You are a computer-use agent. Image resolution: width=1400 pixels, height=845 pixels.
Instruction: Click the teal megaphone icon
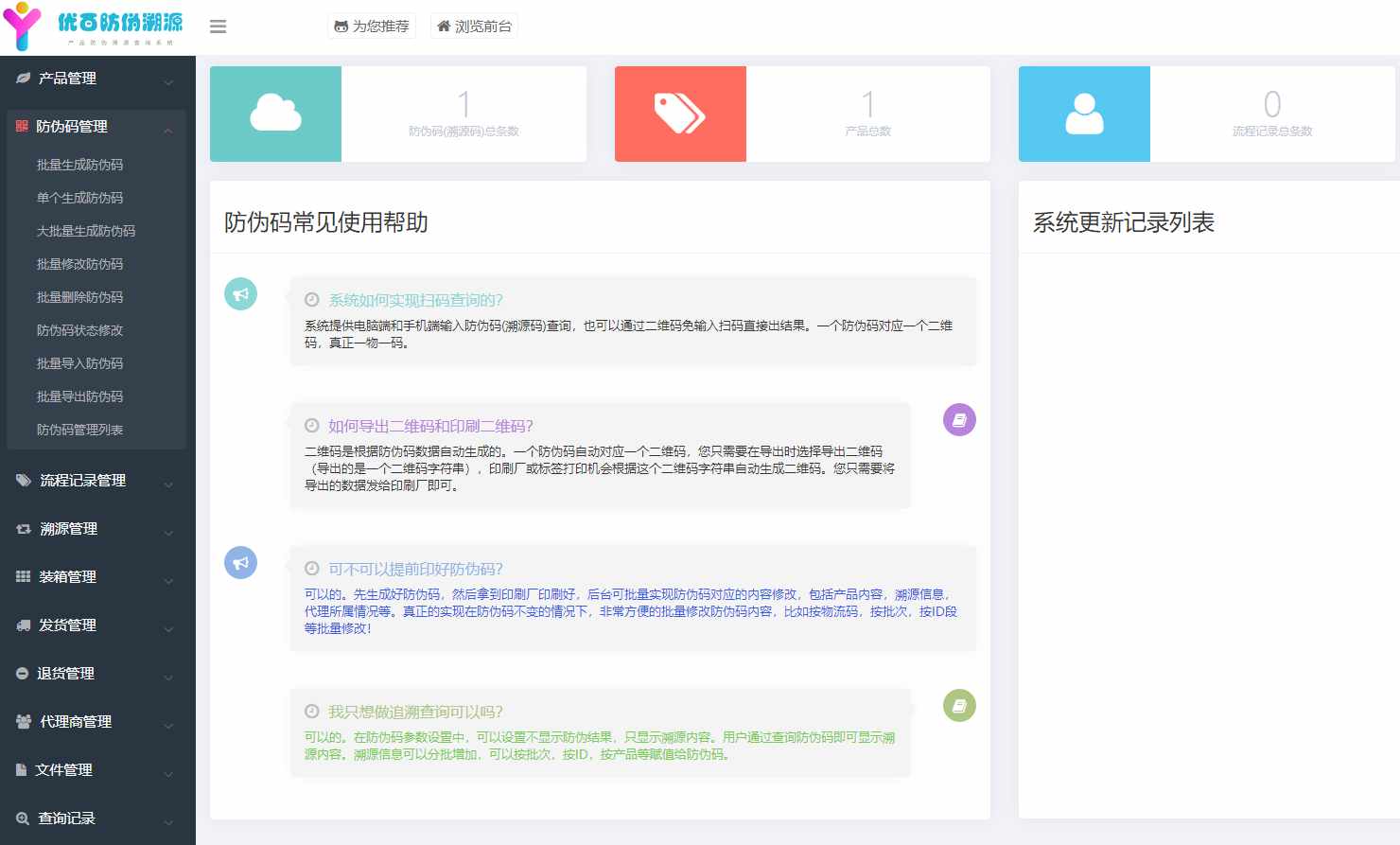(x=240, y=294)
